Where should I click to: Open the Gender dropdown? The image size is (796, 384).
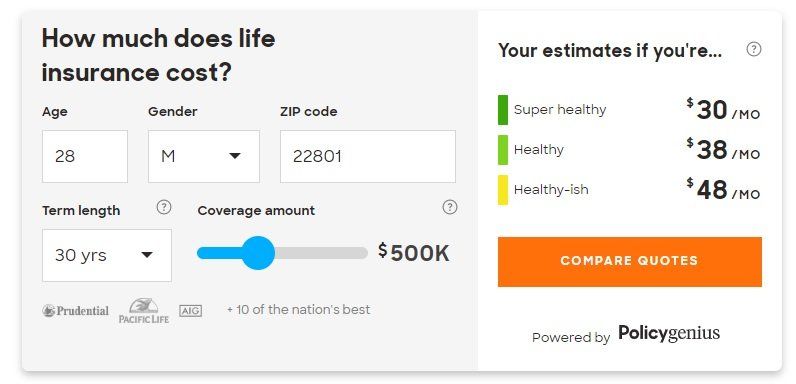[204, 156]
